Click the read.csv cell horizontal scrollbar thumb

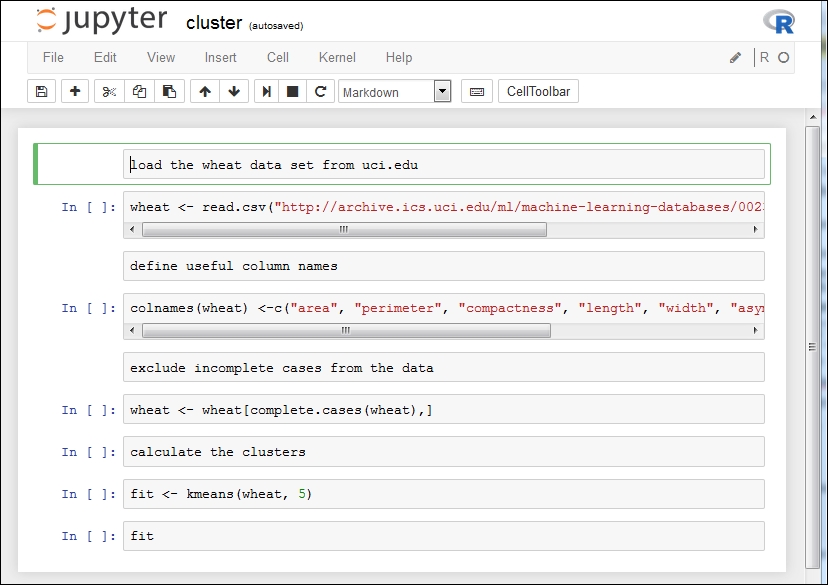344,230
